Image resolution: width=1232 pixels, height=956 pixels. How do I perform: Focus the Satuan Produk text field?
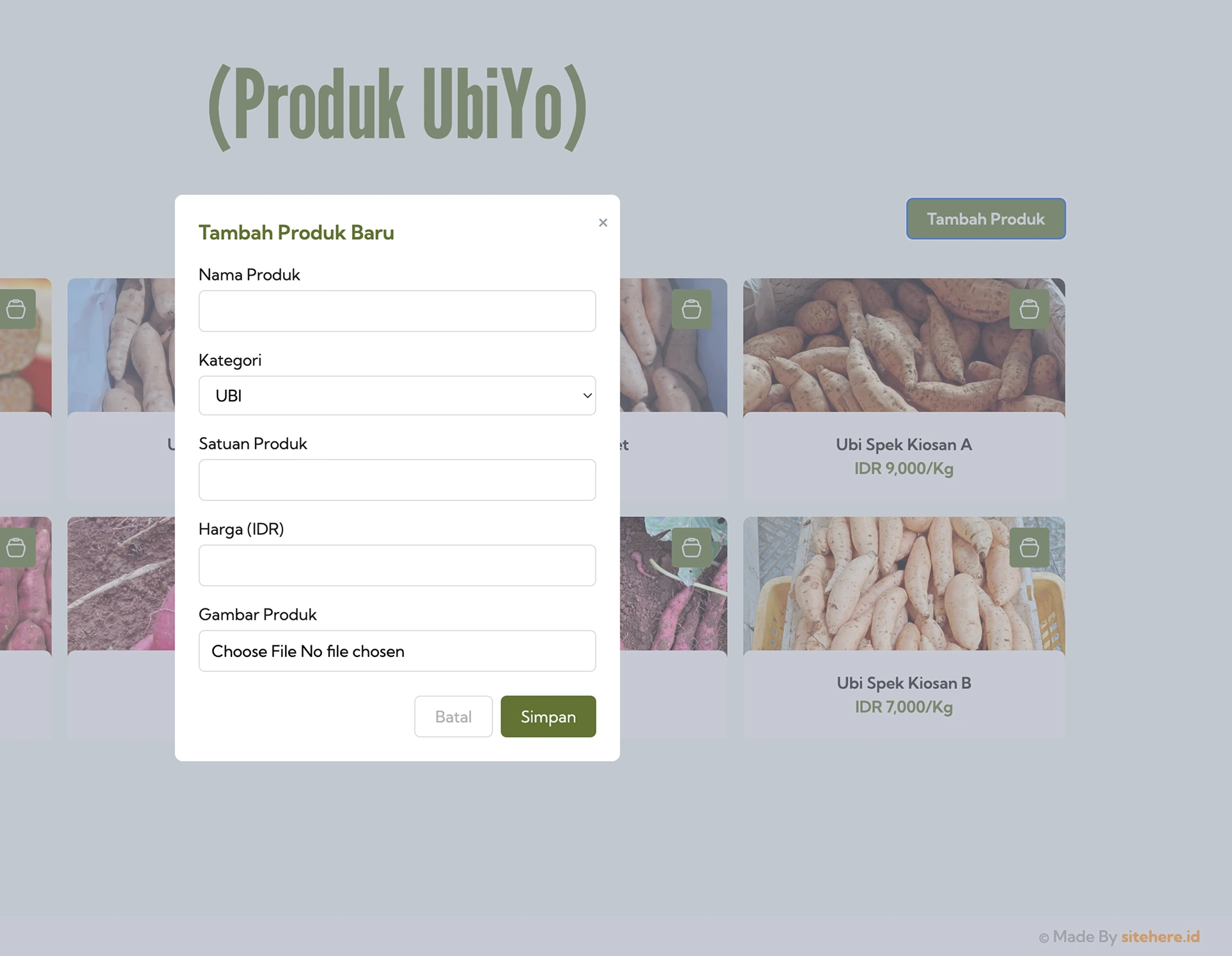[x=397, y=480]
